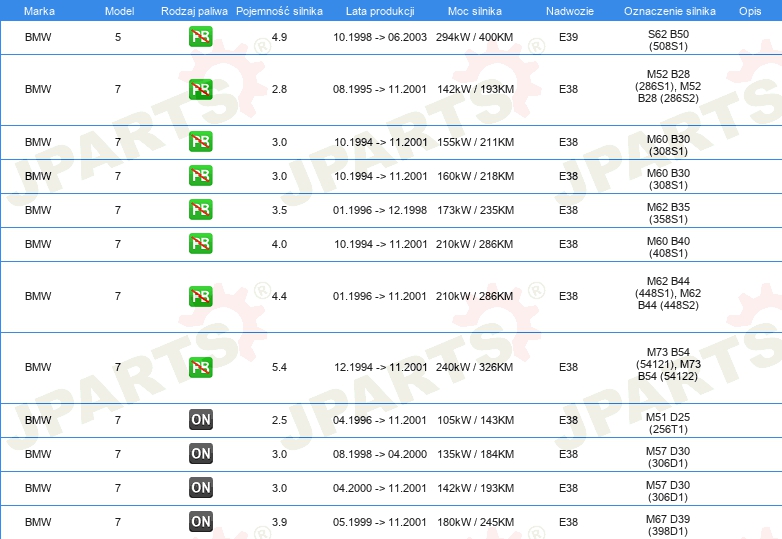Click the ON diesel icon in the 135kW / 184KM row

(x=200, y=454)
